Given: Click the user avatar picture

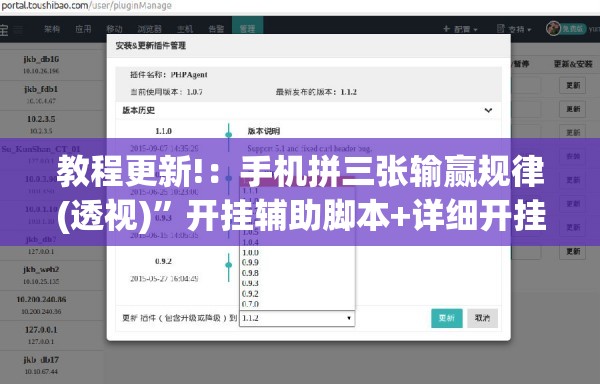Looking at the screenshot, I should point(553,29).
